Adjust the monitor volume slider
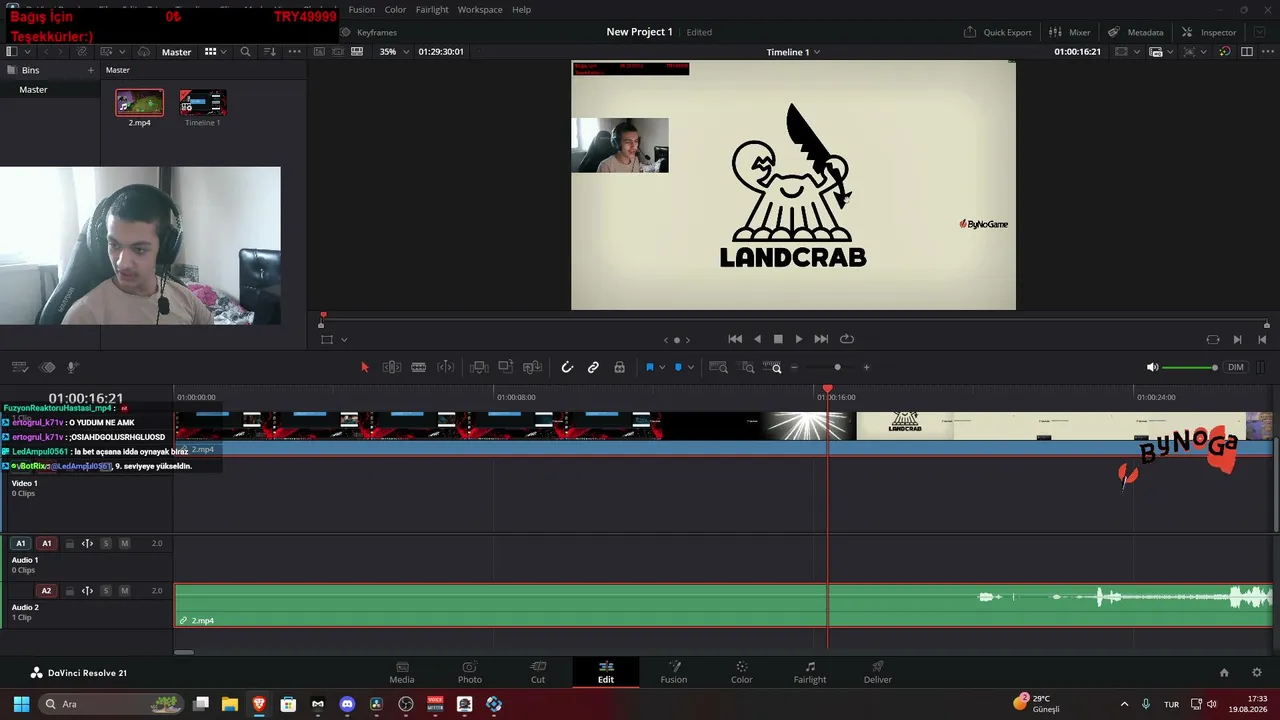1280x720 pixels. tap(1190, 367)
